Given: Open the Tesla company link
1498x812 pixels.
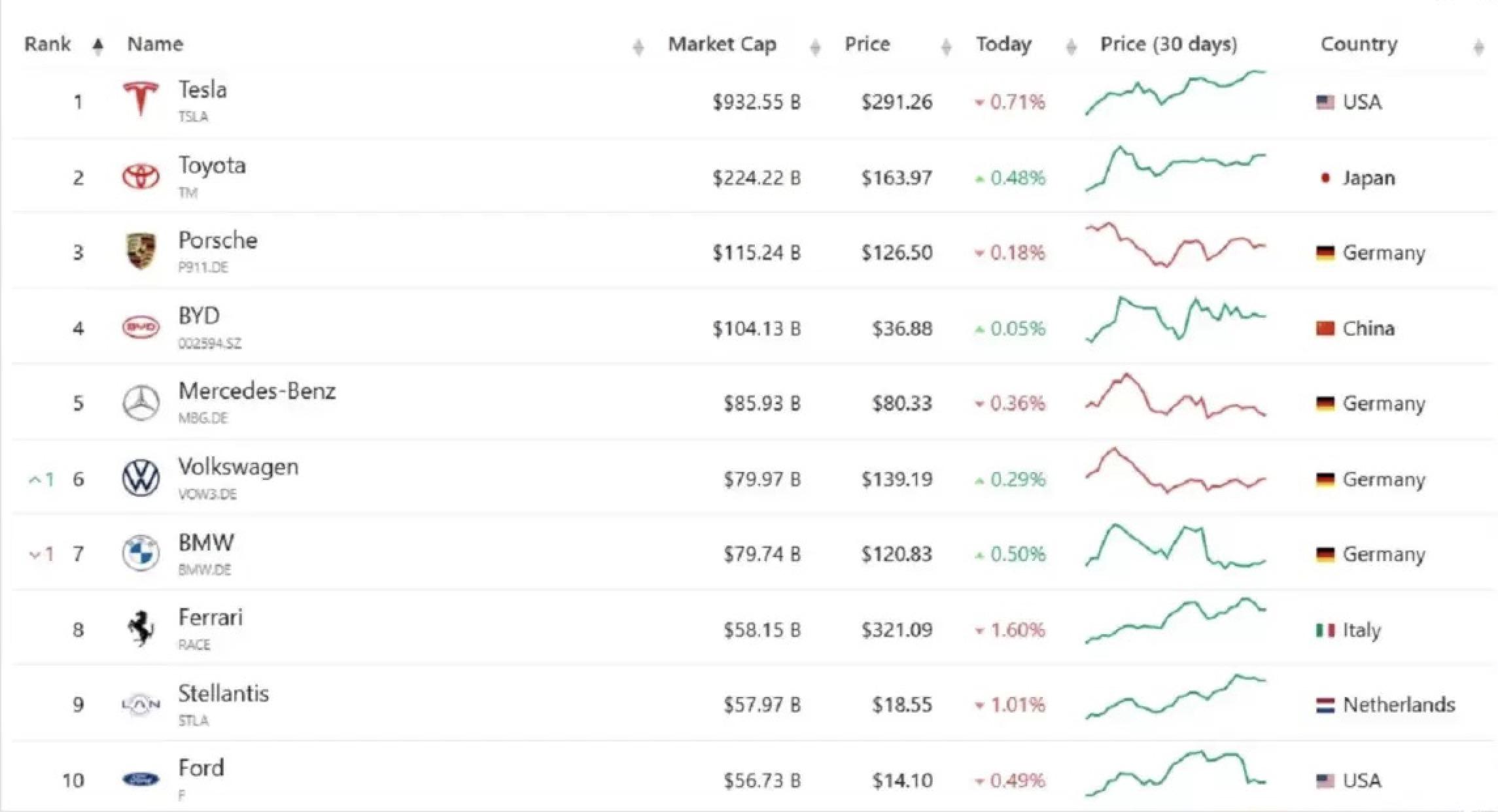Looking at the screenshot, I should pos(203,90).
